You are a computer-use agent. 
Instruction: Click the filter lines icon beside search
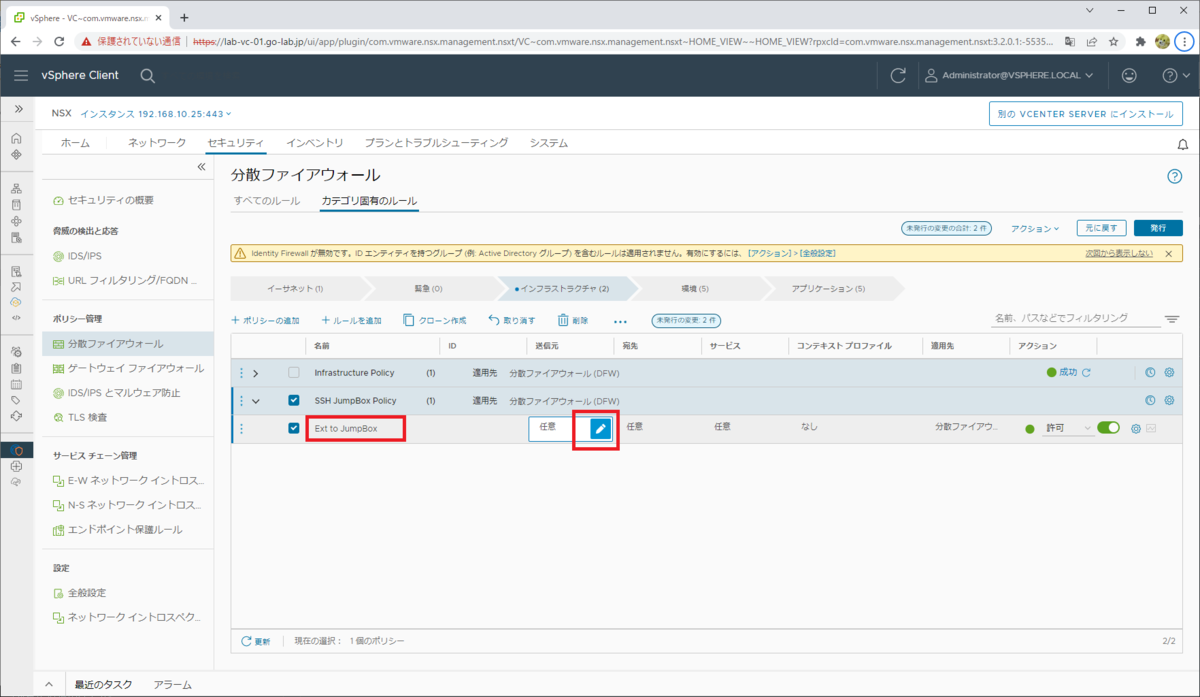click(x=1172, y=319)
